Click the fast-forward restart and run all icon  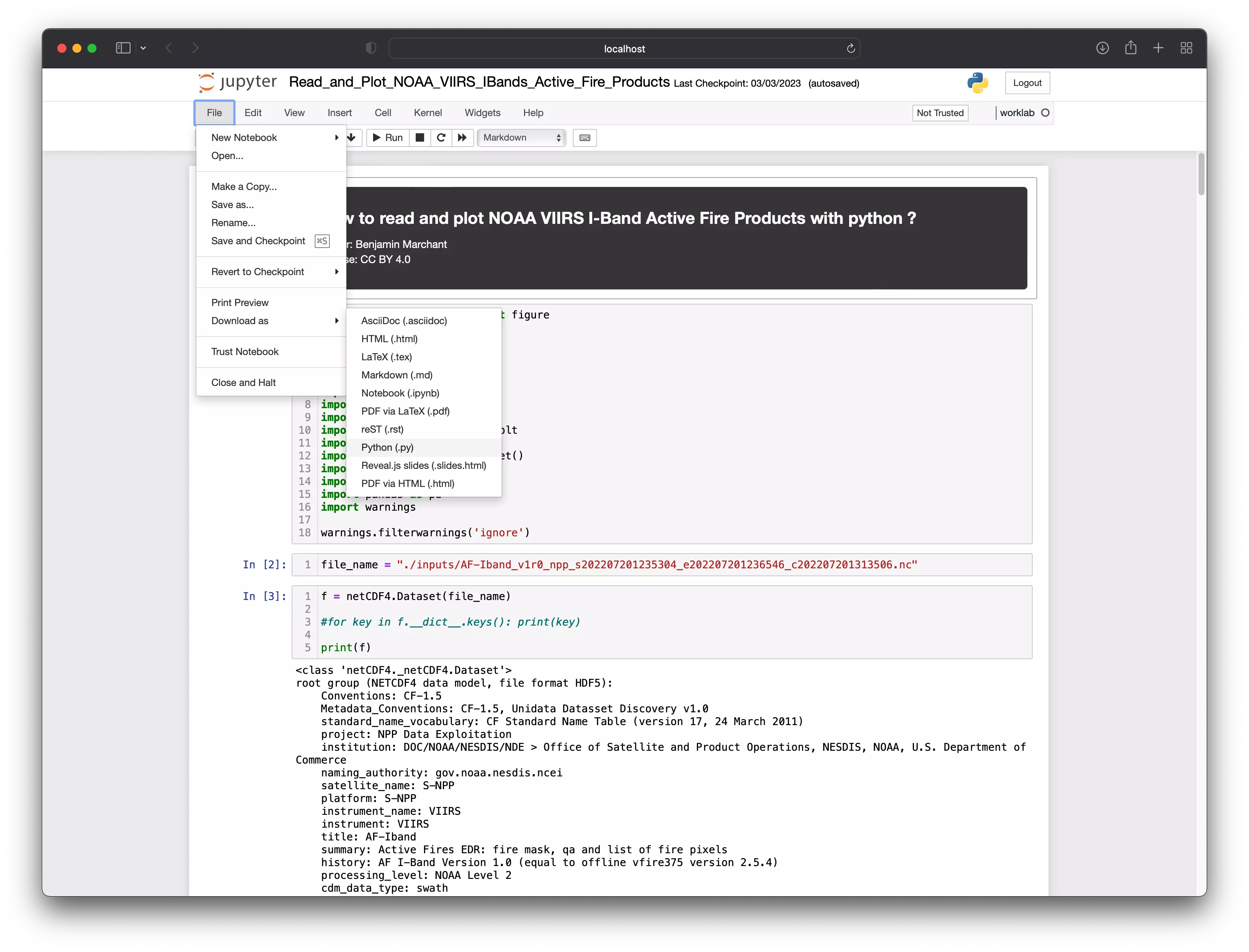tap(462, 138)
